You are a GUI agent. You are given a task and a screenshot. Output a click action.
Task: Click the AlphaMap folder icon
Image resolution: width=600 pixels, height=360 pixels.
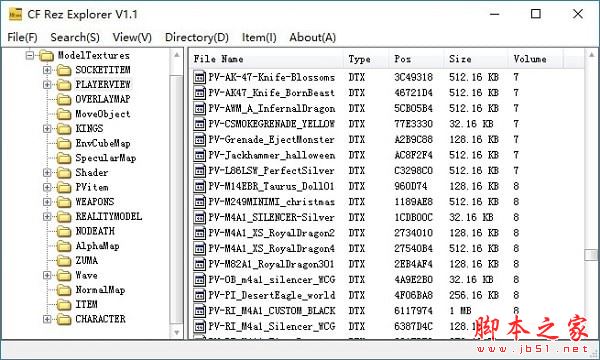[x=64, y=246]
